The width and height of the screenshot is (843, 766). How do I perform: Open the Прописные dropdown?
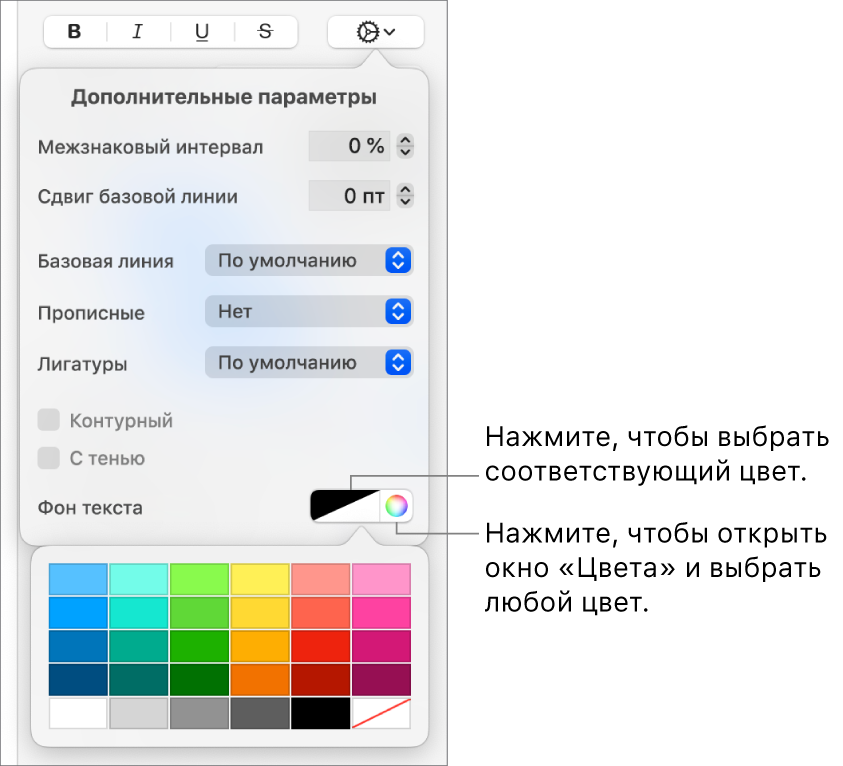tap(309, 311)
